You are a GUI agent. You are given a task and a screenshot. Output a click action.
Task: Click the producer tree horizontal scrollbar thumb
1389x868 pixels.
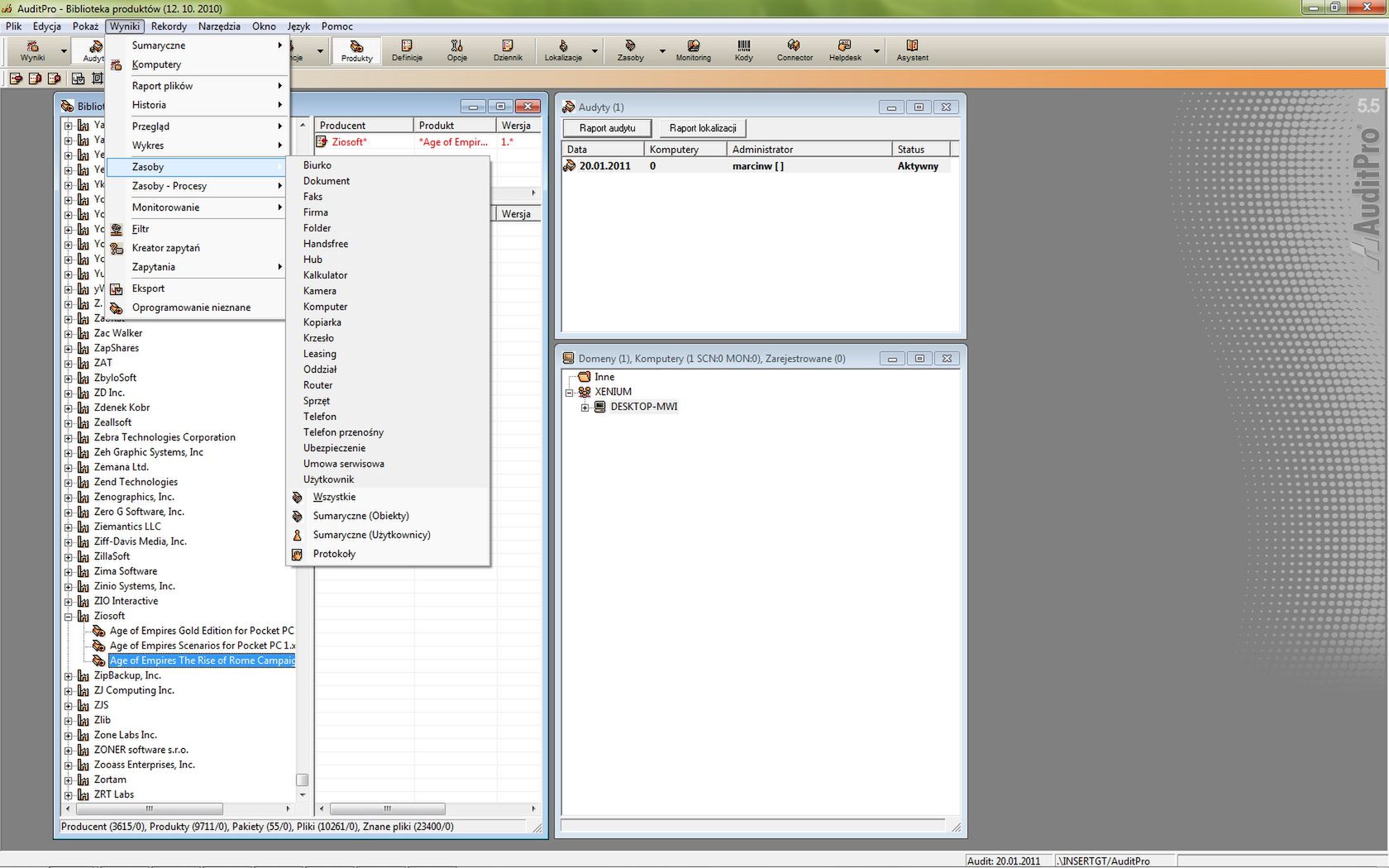pos(149,808)
